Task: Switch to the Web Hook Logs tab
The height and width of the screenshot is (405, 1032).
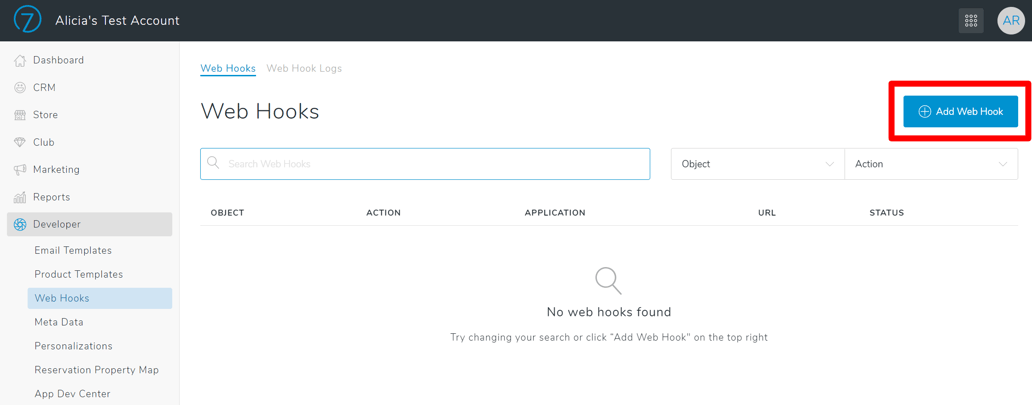Action: [x=304, y=68]
